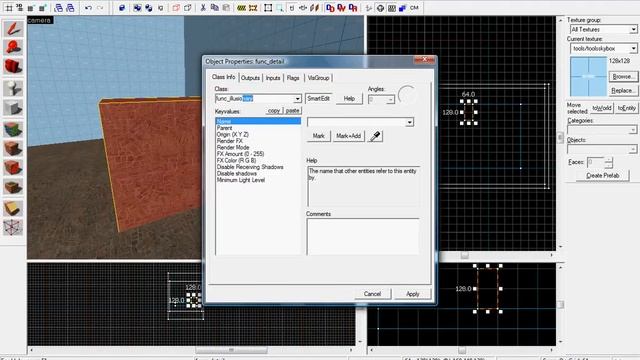Click the Mark+Add button

pyautogui.click(x=348, y=136)
